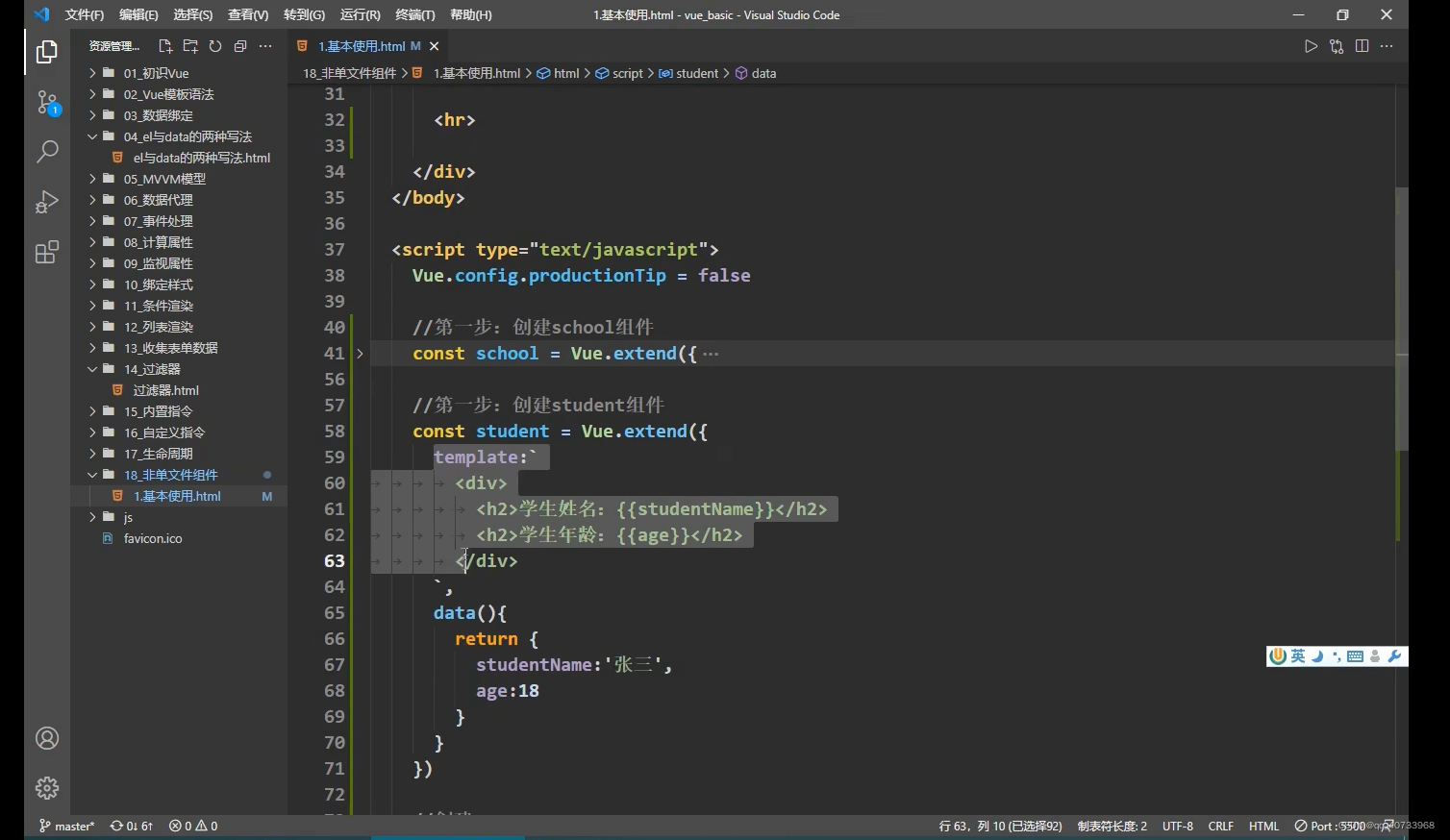Open the Accounts menu icon
Image resolution: width=1450 pixels, height=840 pixels.
(46, 738)
